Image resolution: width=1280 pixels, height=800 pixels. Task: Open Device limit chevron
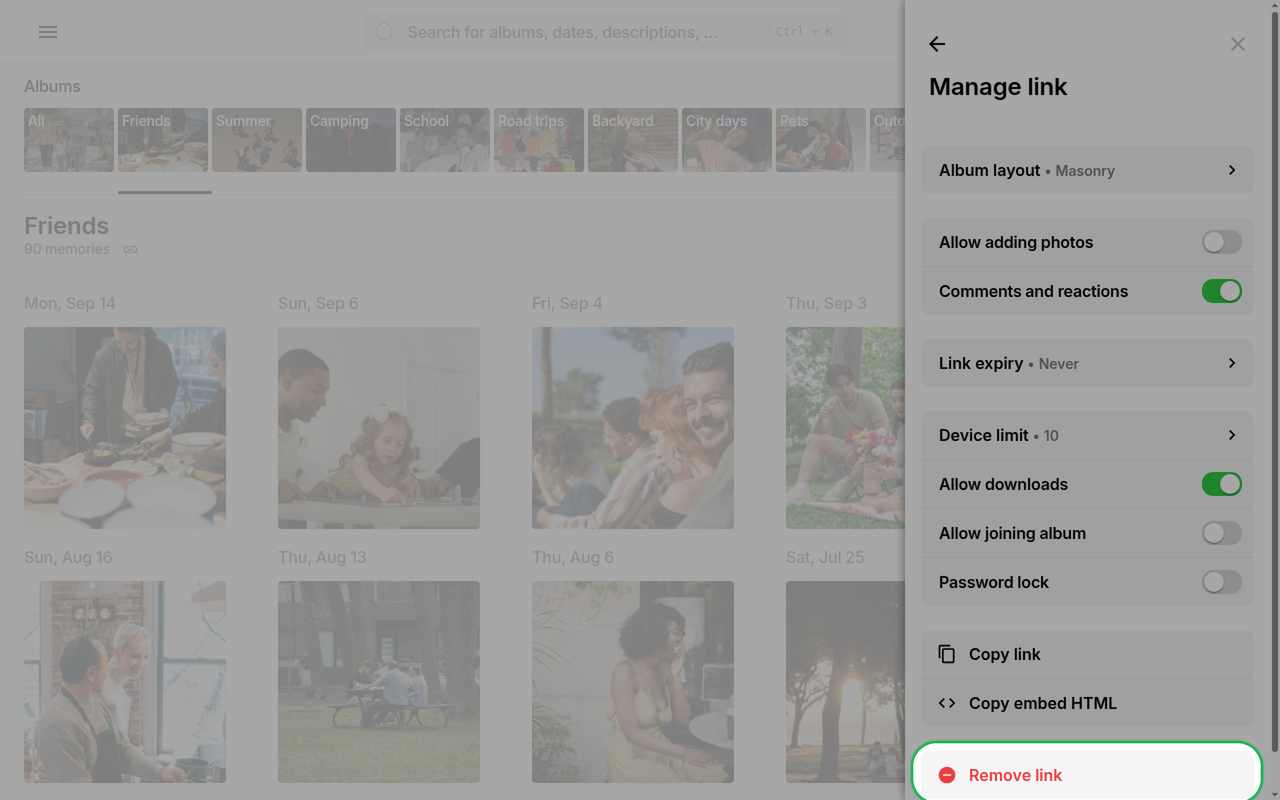1232,435
